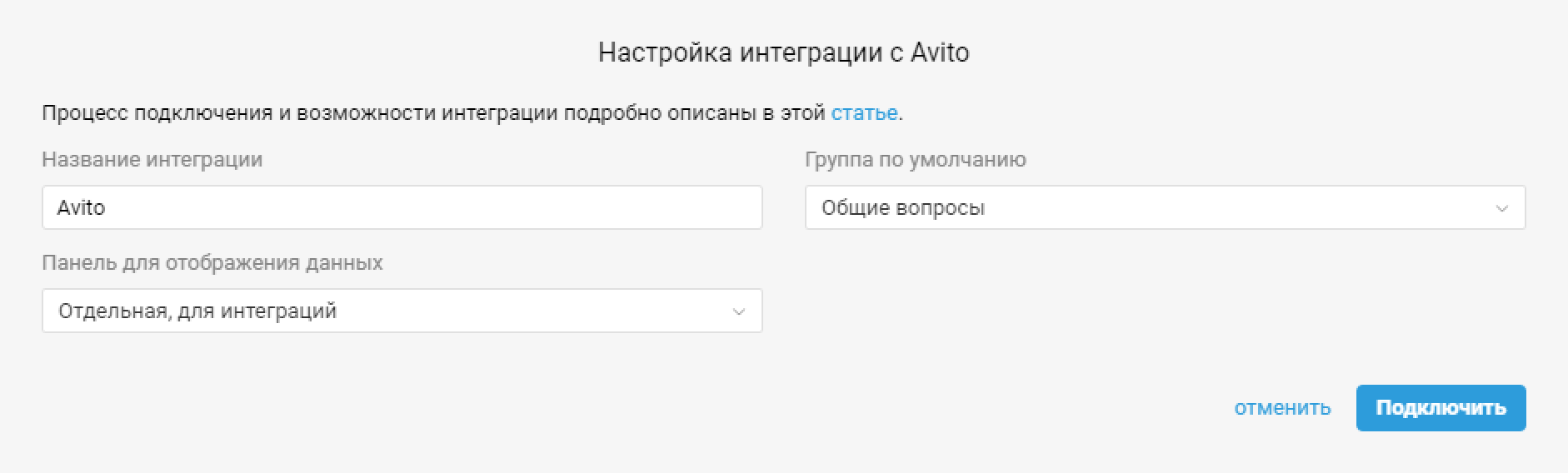Click the «Группа по умолчанию» field label
Viewport: 1568px width, 473px height.
point(916,160)
